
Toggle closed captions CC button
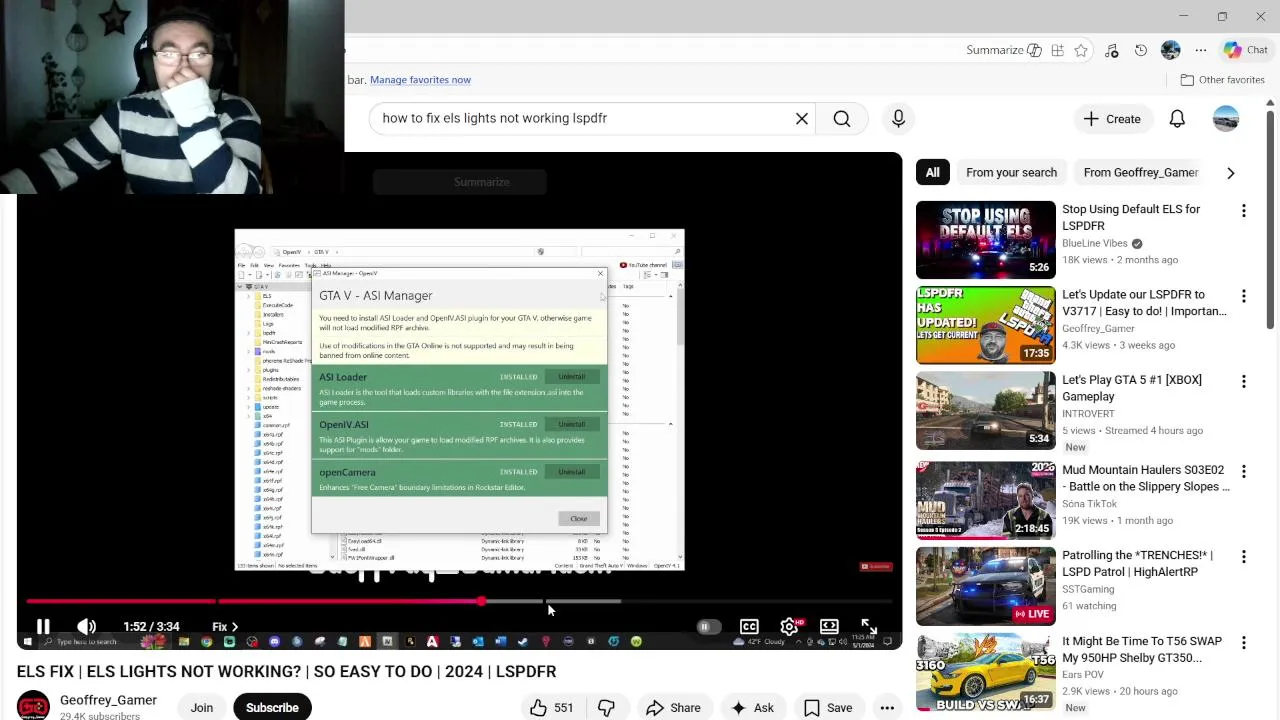coord(749,626)
